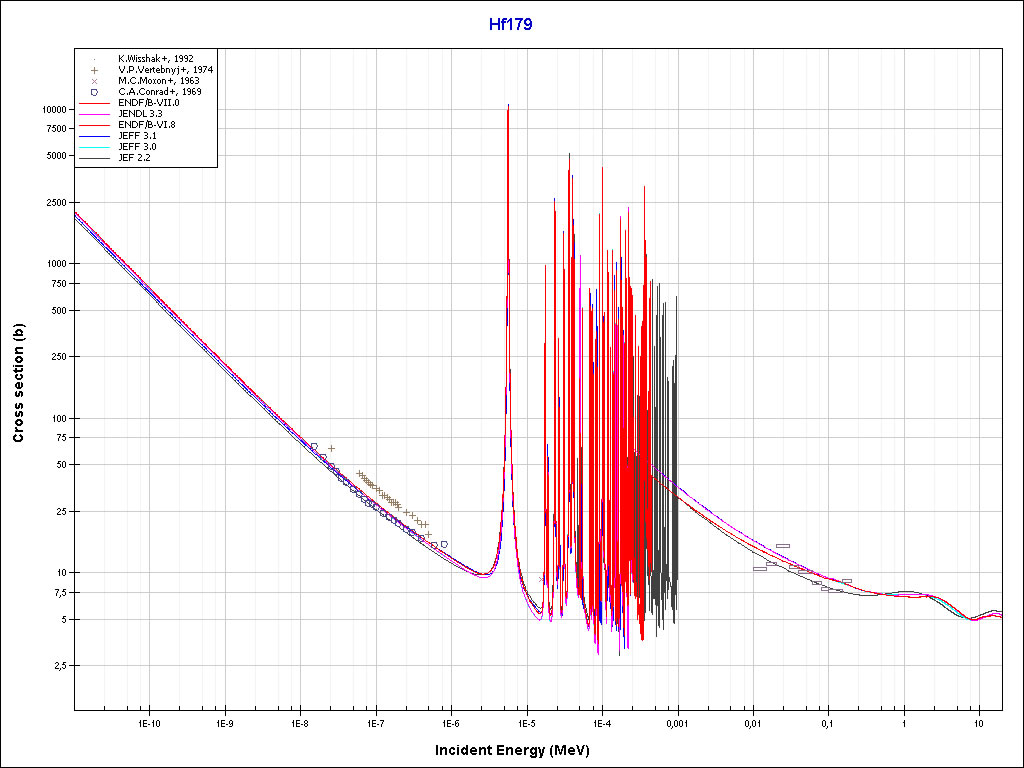Click the 1E-10 tick on the x-axis
This screenshot has height=768, width=1024.
coord(149,722)
